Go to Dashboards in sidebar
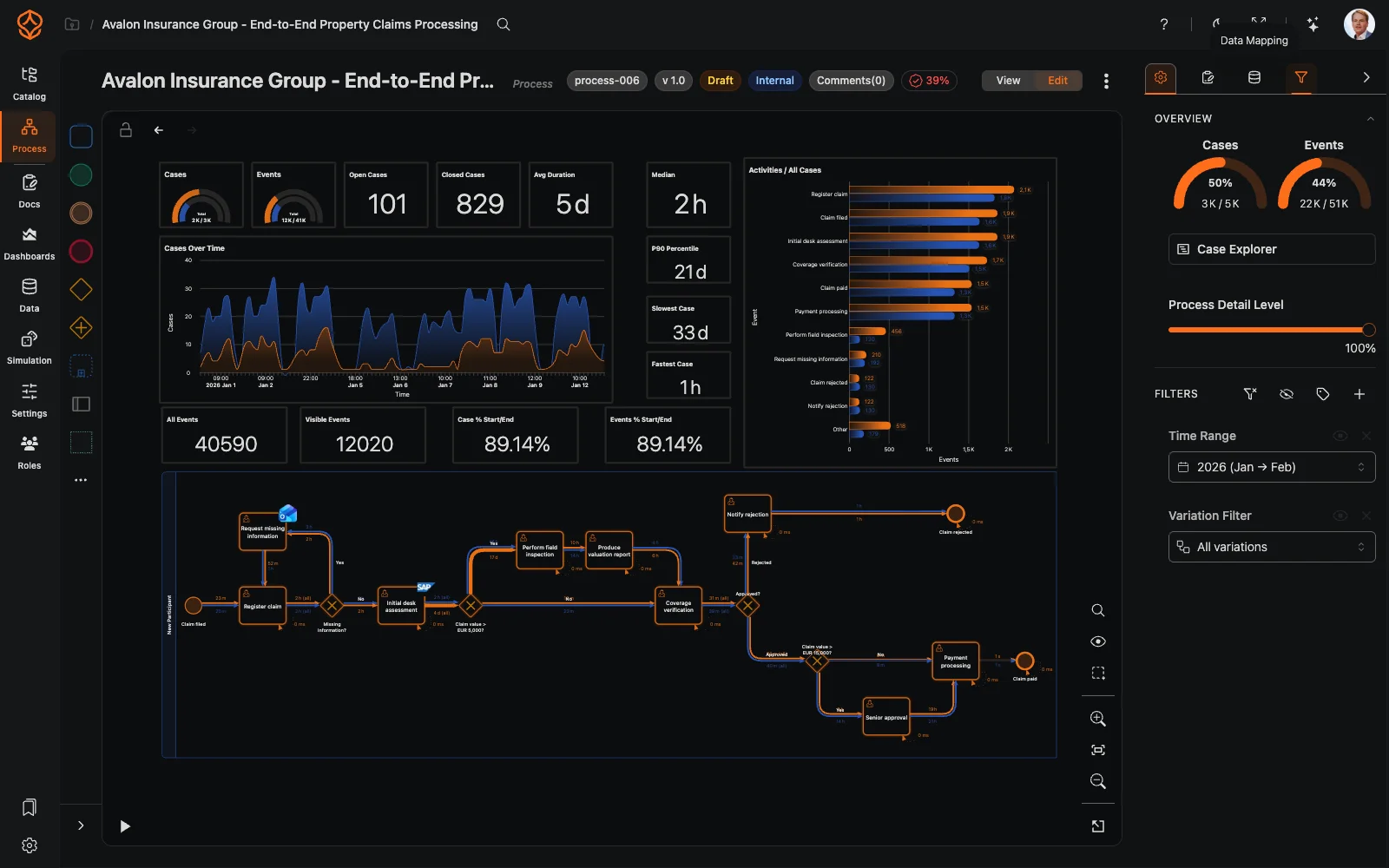Viewport: 1389px width, 868px height. point(29,244)
